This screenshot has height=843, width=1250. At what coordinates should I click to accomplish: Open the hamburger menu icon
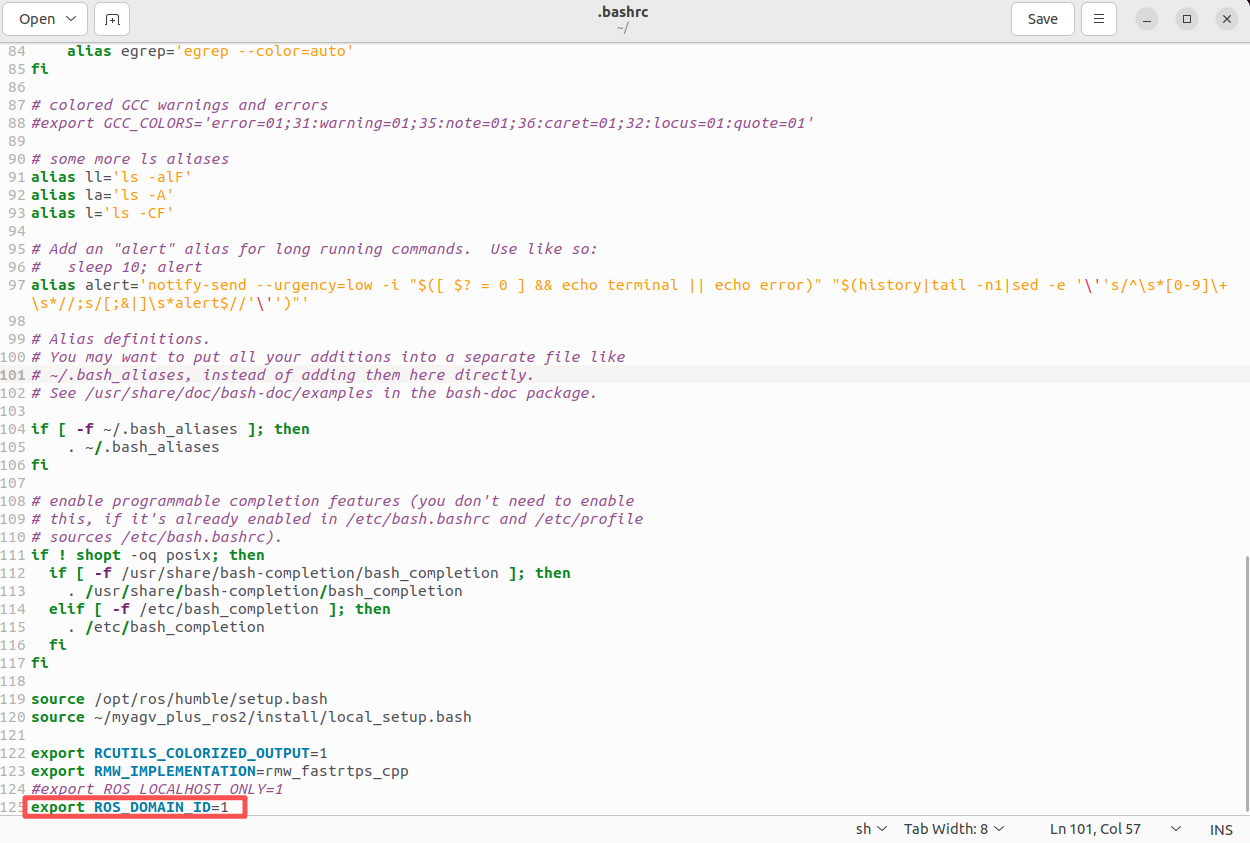pos(1099,19)
